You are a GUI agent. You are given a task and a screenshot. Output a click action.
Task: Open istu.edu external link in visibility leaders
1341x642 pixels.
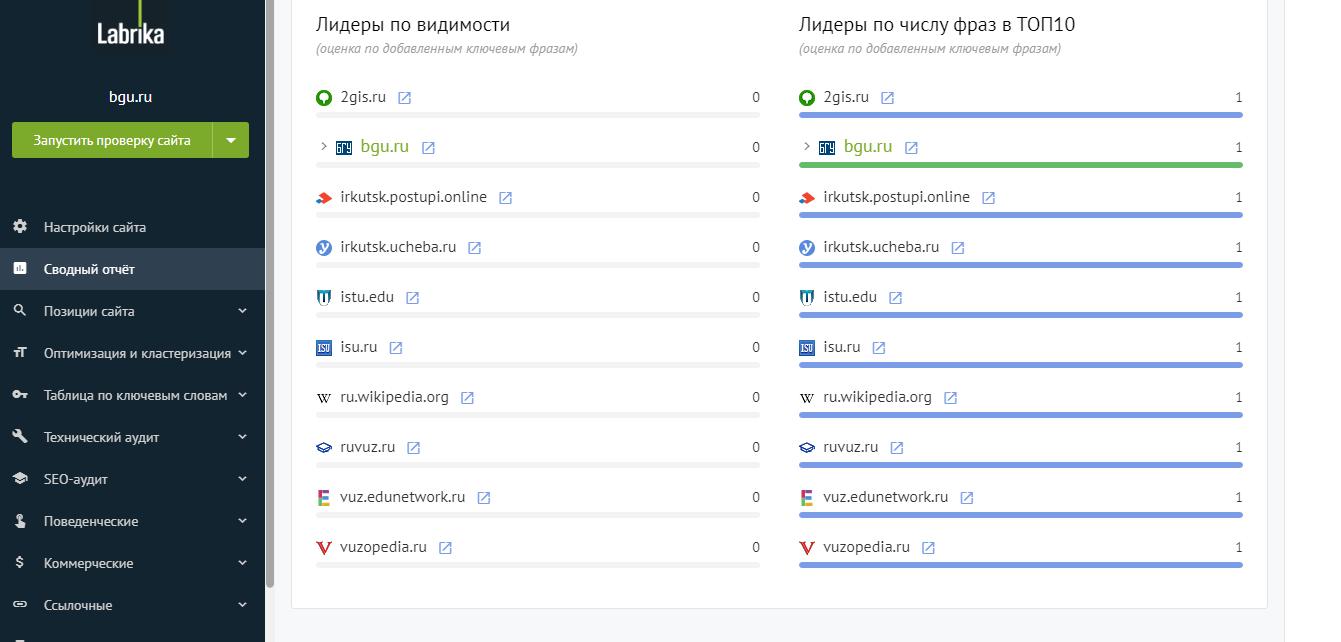[413, 298]
